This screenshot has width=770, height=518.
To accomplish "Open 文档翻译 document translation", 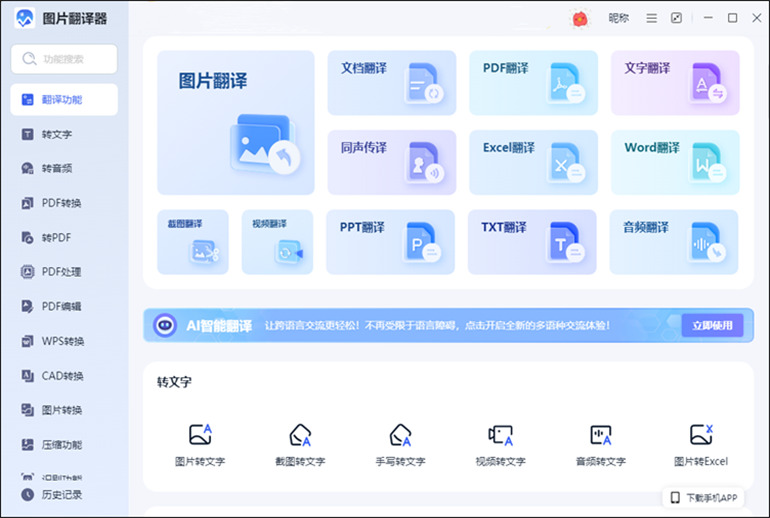I will (392, 82).
